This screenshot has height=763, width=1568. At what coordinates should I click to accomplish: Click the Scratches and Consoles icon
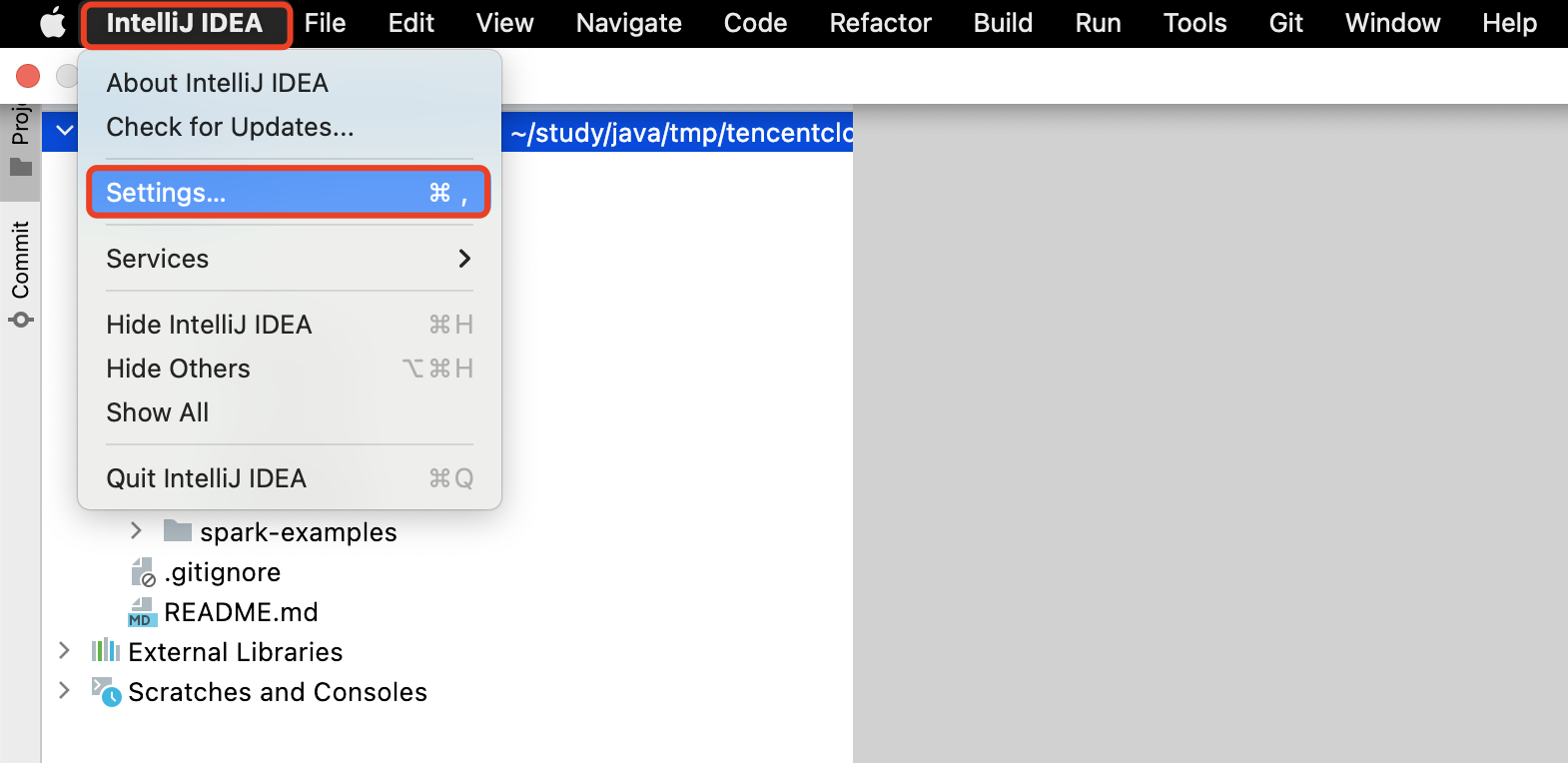pos(106,691)
